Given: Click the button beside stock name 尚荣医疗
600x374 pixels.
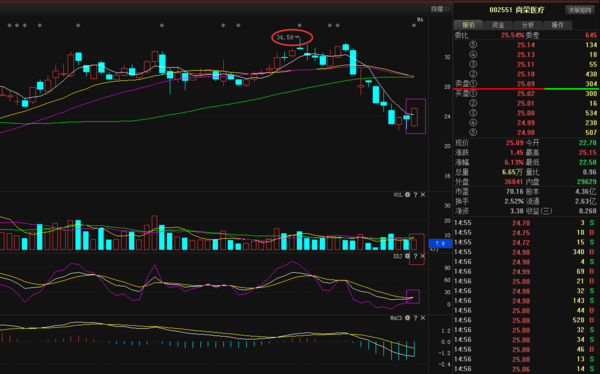Looking at the screenshot, I should pos(580,10).
